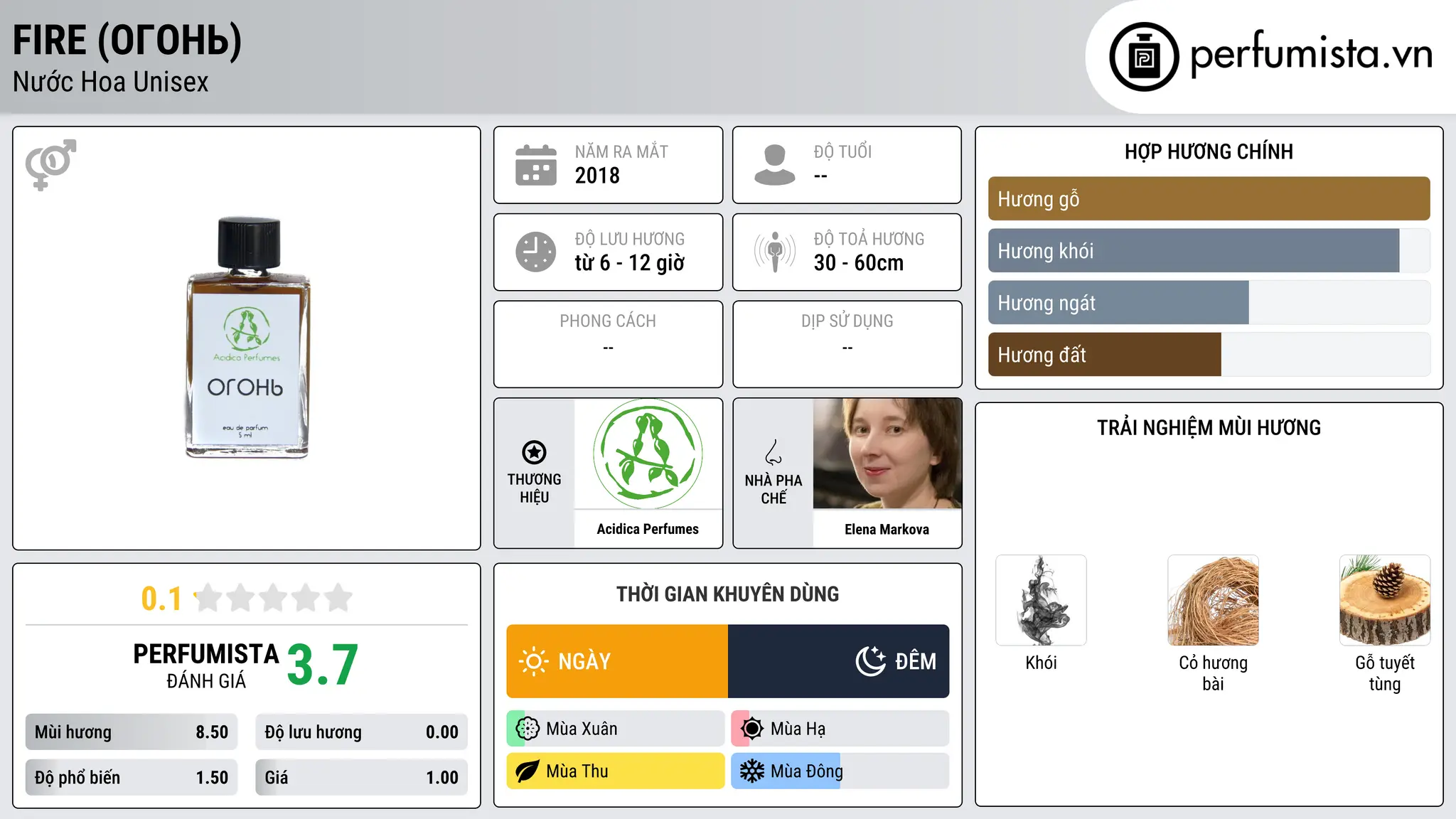Image resolution: width=1456 pixels, height=819 pixels.
Task: Click the Khói note label
Action: pyautogui.click(x=1041, y=663)
